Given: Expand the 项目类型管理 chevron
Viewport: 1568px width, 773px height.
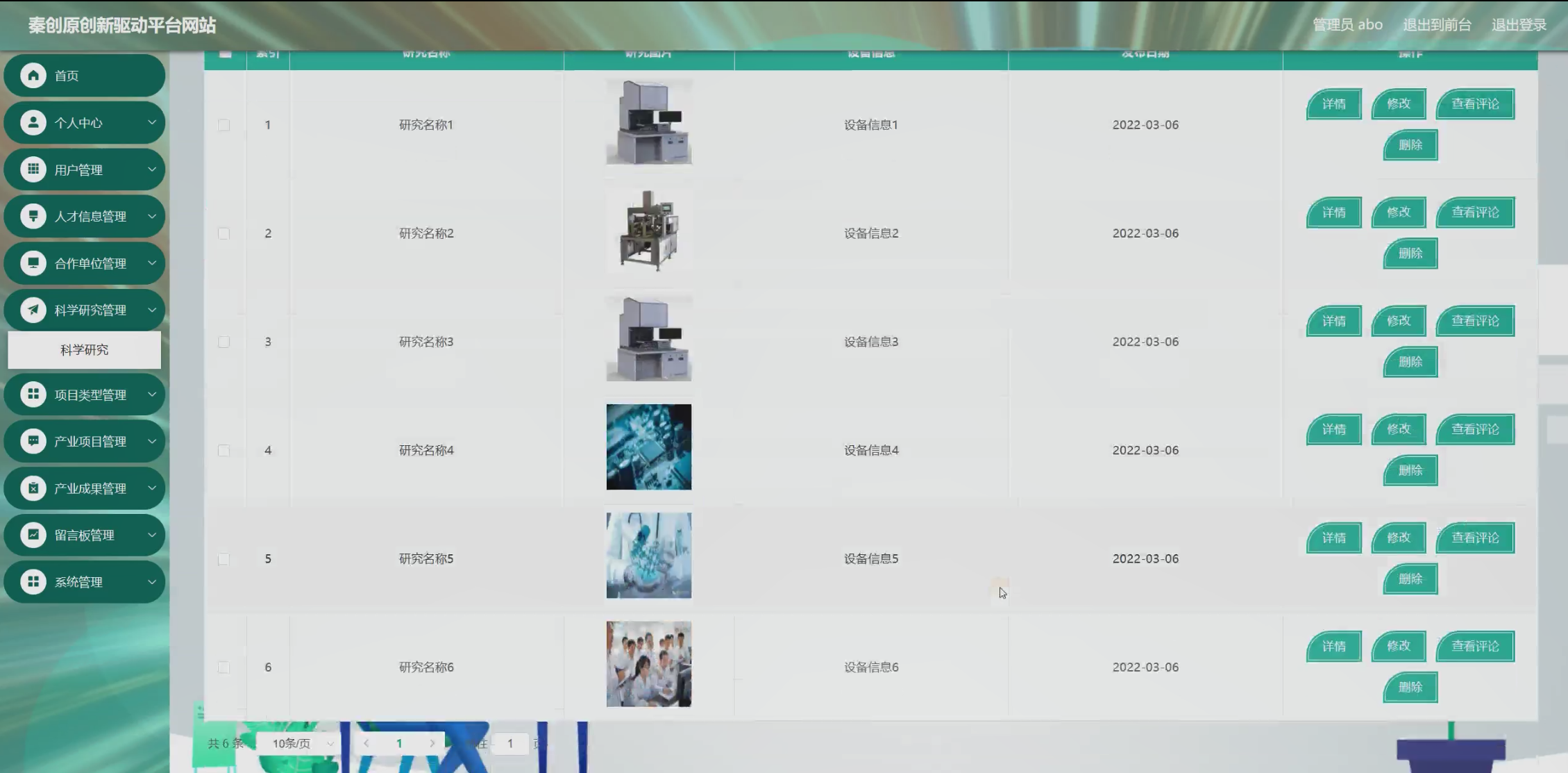Looking at the screenshot, I should (x=151, y=394).
